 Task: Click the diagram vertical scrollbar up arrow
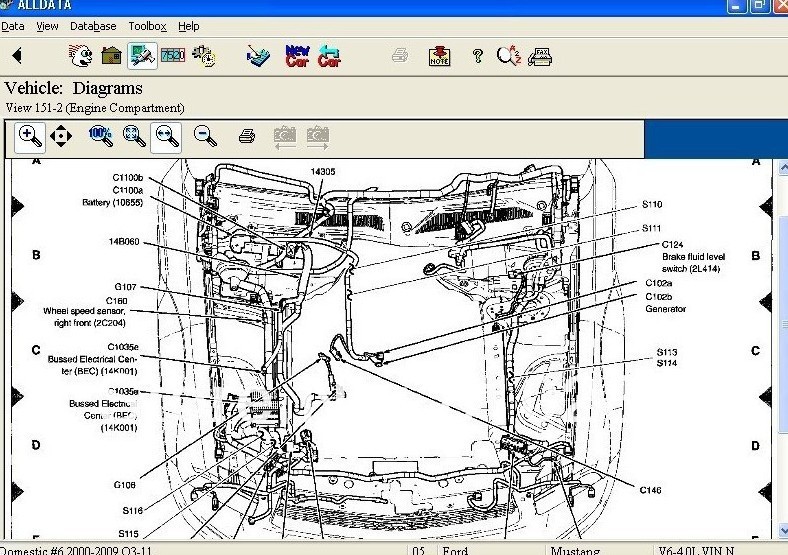click(x=783, y=168)
